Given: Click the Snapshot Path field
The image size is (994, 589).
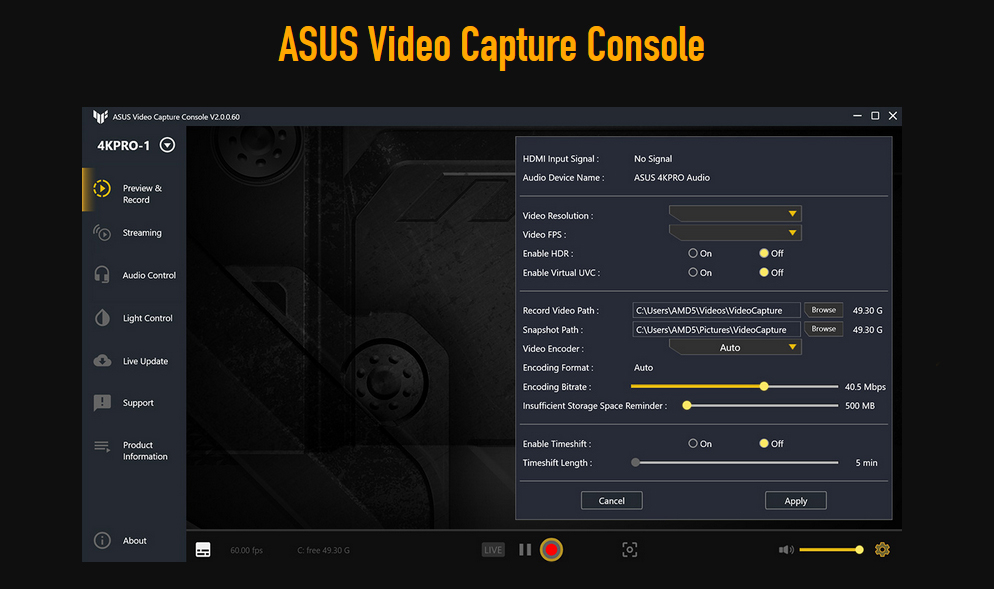Looking at the screenshot, I should click(x=716, y=329).
